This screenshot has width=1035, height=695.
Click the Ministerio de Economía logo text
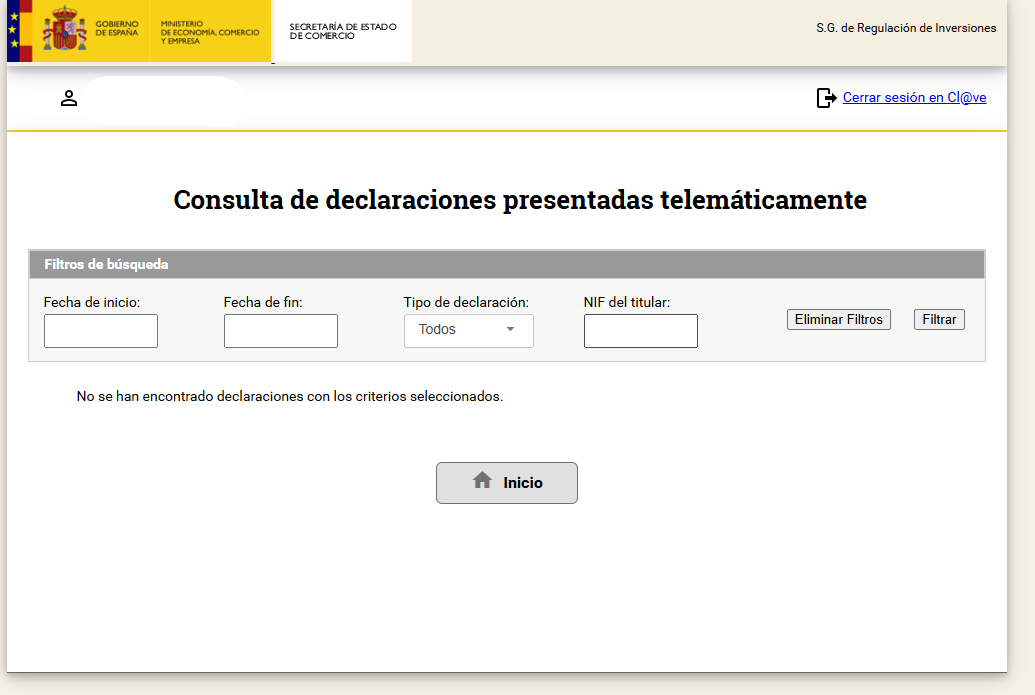(x=209, y=32)
